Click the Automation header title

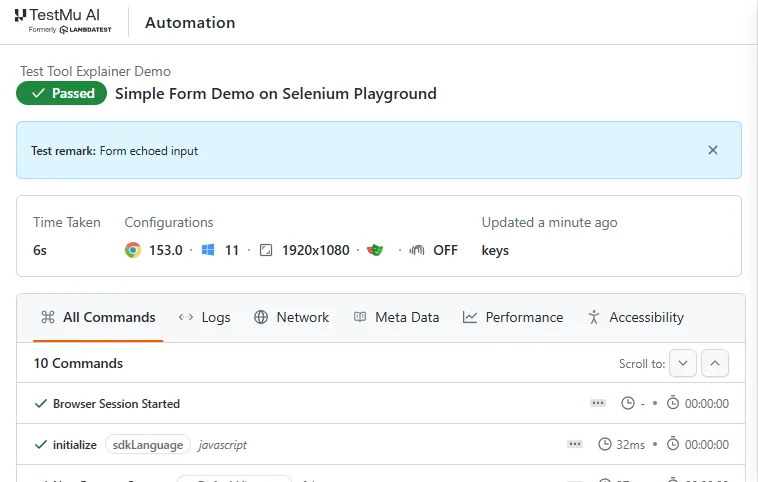pos(190,23)
